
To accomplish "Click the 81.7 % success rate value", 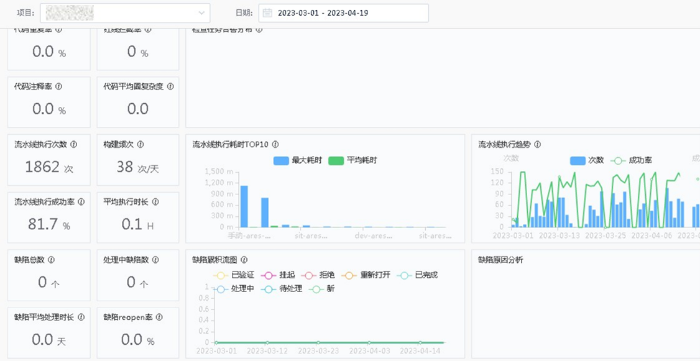I will coord(49,224).
